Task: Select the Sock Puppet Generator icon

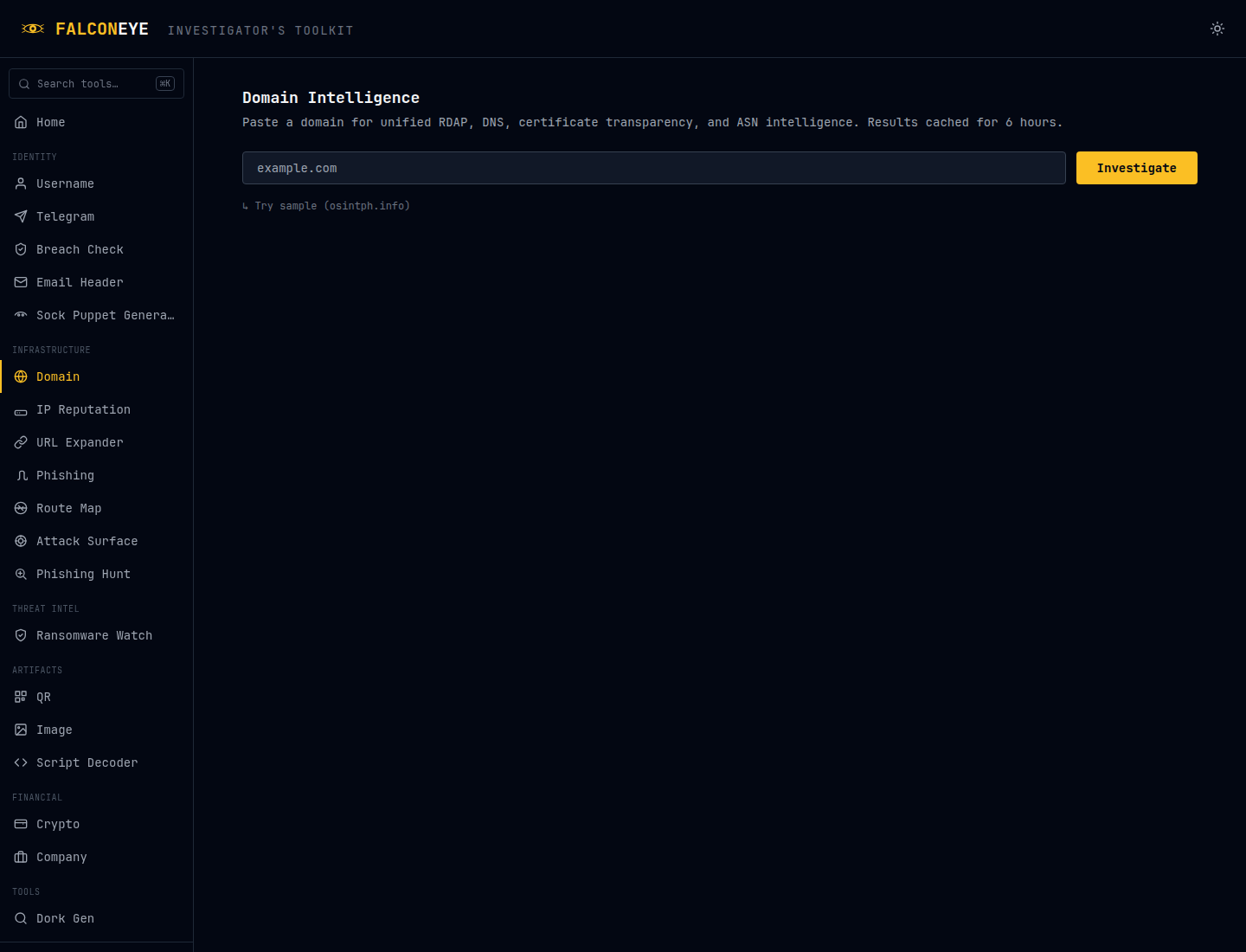Action: tap(21, 315)
